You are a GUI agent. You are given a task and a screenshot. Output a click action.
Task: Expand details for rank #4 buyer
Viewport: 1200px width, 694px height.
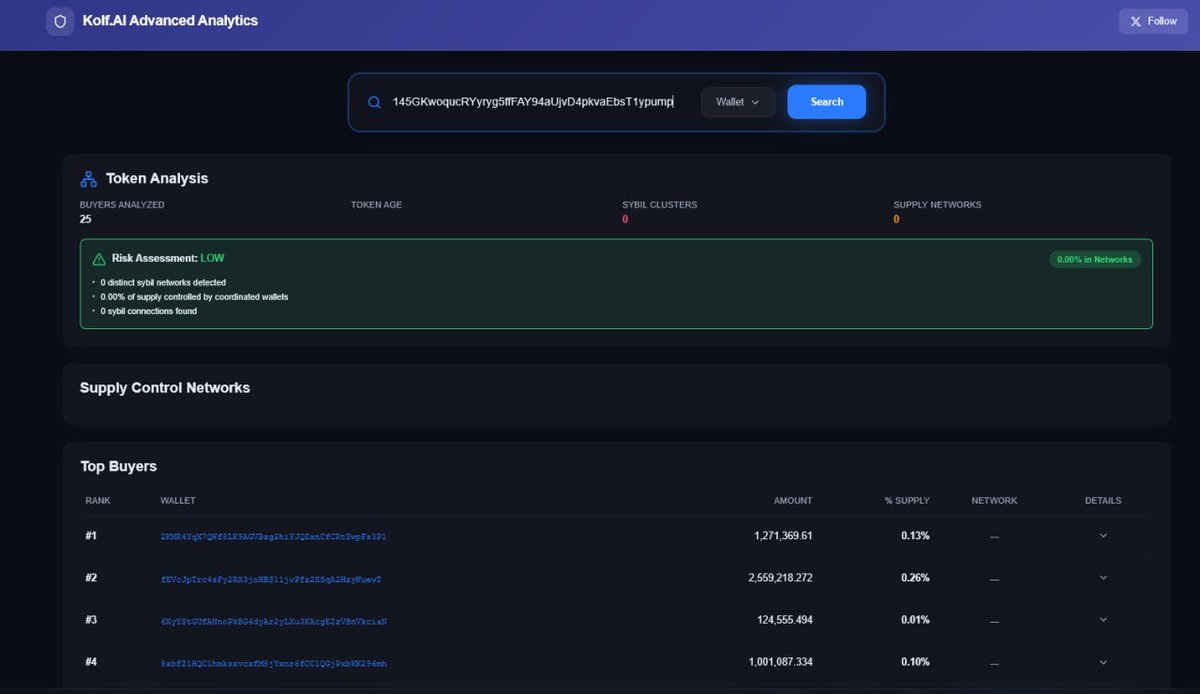point(1103,662)
